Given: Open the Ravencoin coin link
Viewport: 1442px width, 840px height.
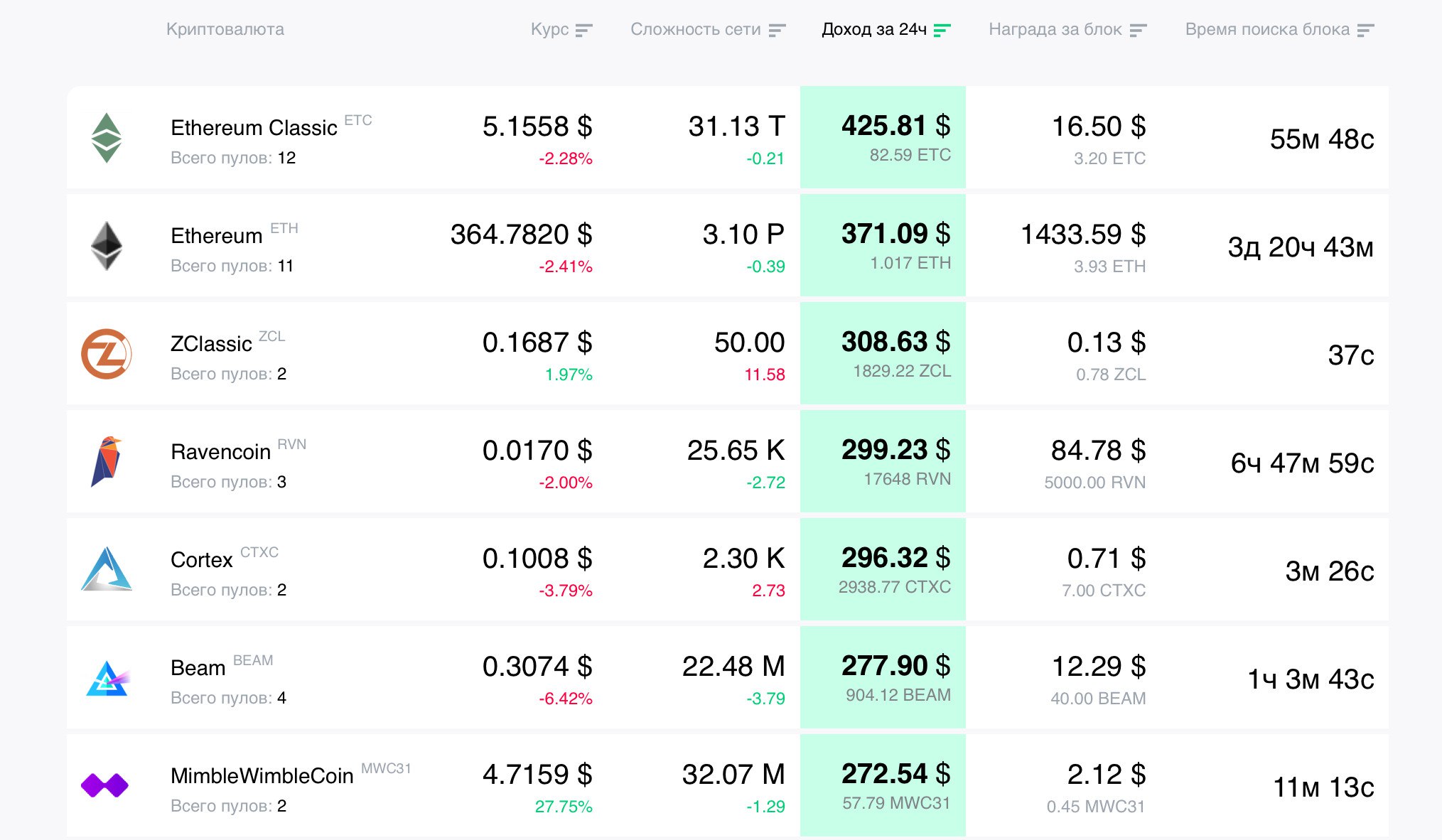Looking at the screenshot, I should coord(220,451).
